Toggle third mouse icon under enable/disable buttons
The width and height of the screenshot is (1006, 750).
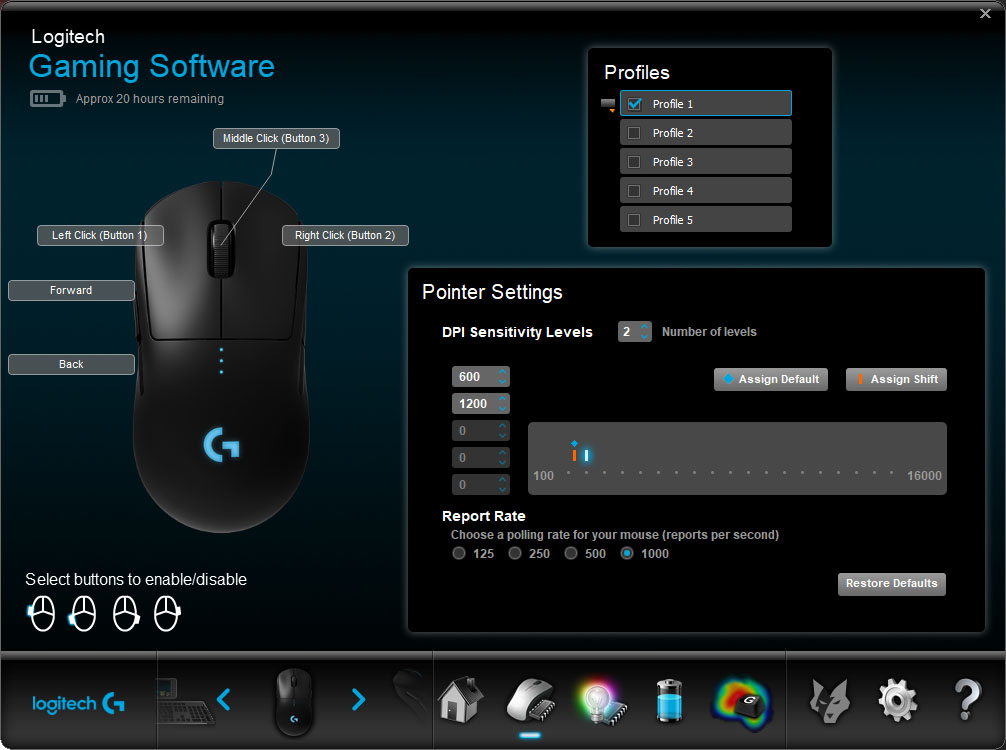click(x=126, y=613)
